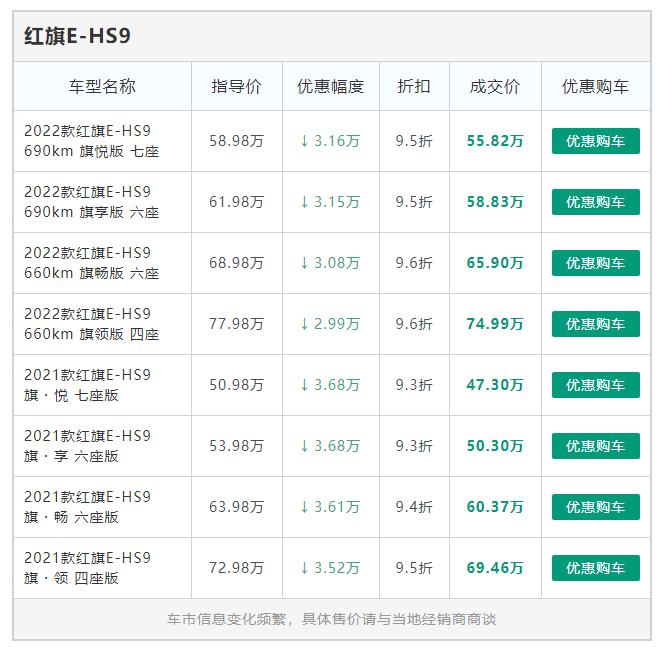This screenshot has height=651, width=667.
Task: Click discount amount ↓3.15万
Action: point(331,202)
